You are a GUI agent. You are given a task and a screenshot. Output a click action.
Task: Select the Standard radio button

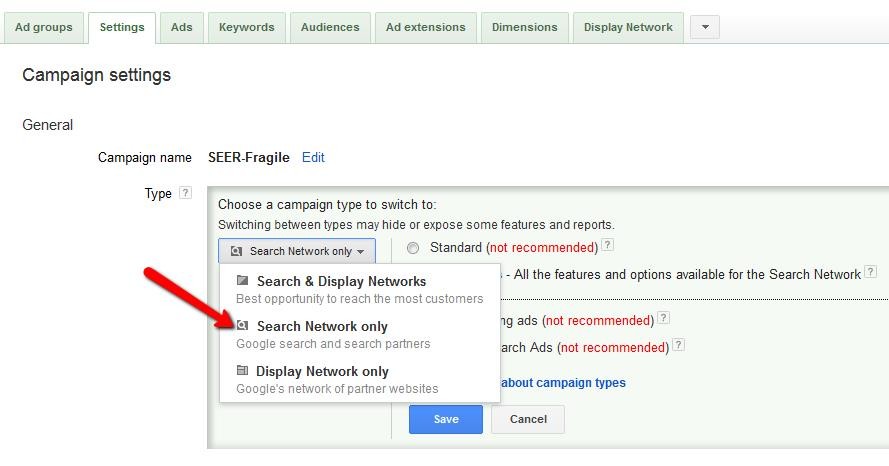[413, 248]
